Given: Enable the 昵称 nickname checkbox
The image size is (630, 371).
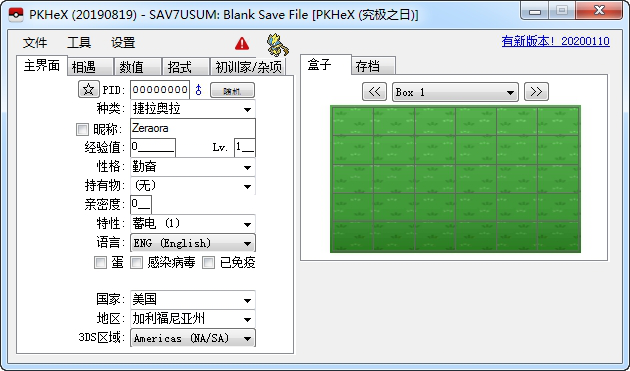Looking at the screenshot, I should [x=82, y=129].
